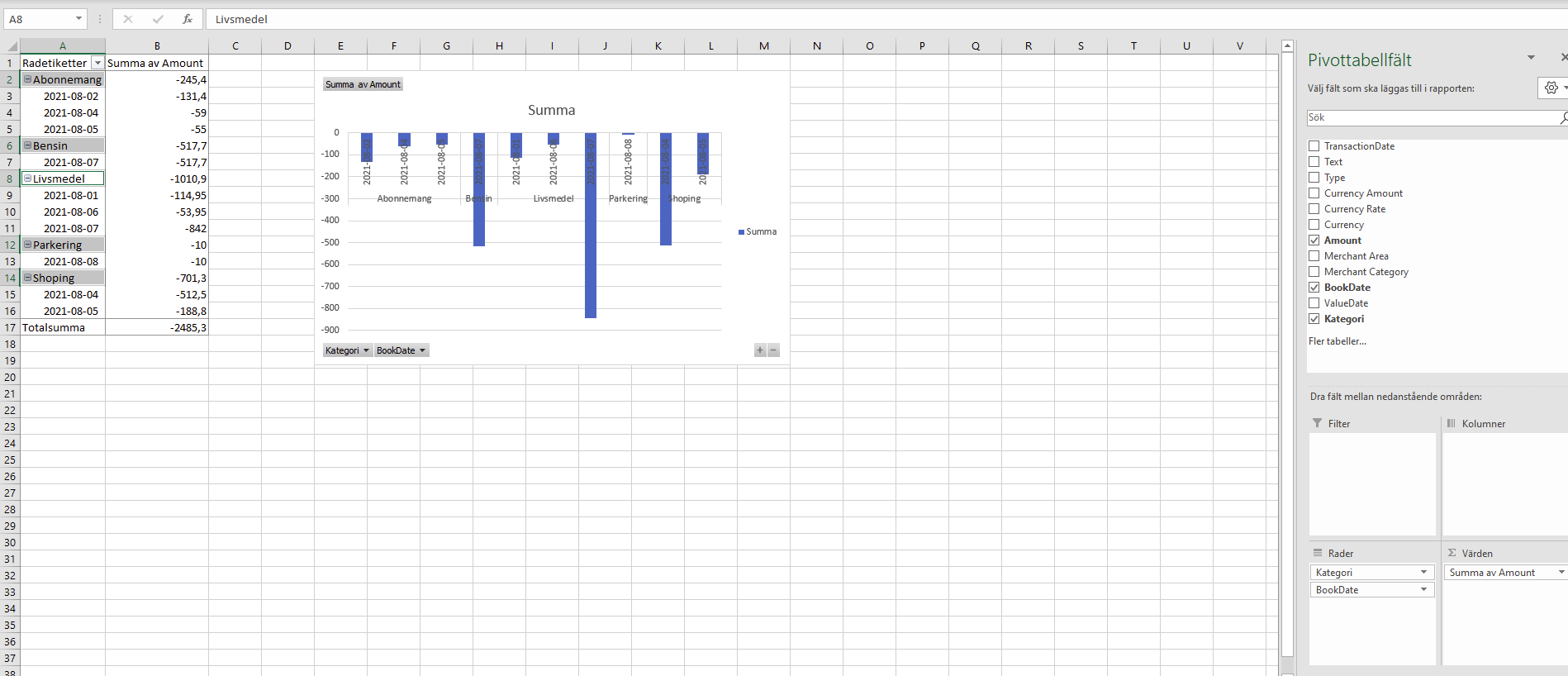Open the Radetiketter filter dropdown
This screenshot has height=676, width=1568.
97,63
